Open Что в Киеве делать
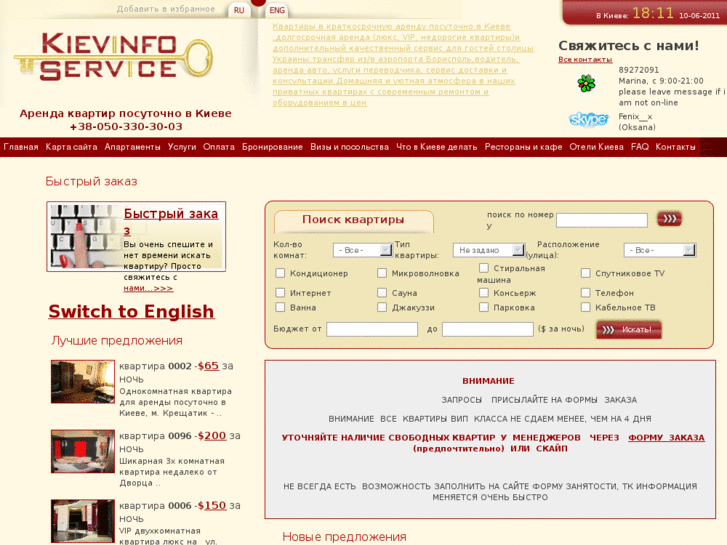 [436, 147]
